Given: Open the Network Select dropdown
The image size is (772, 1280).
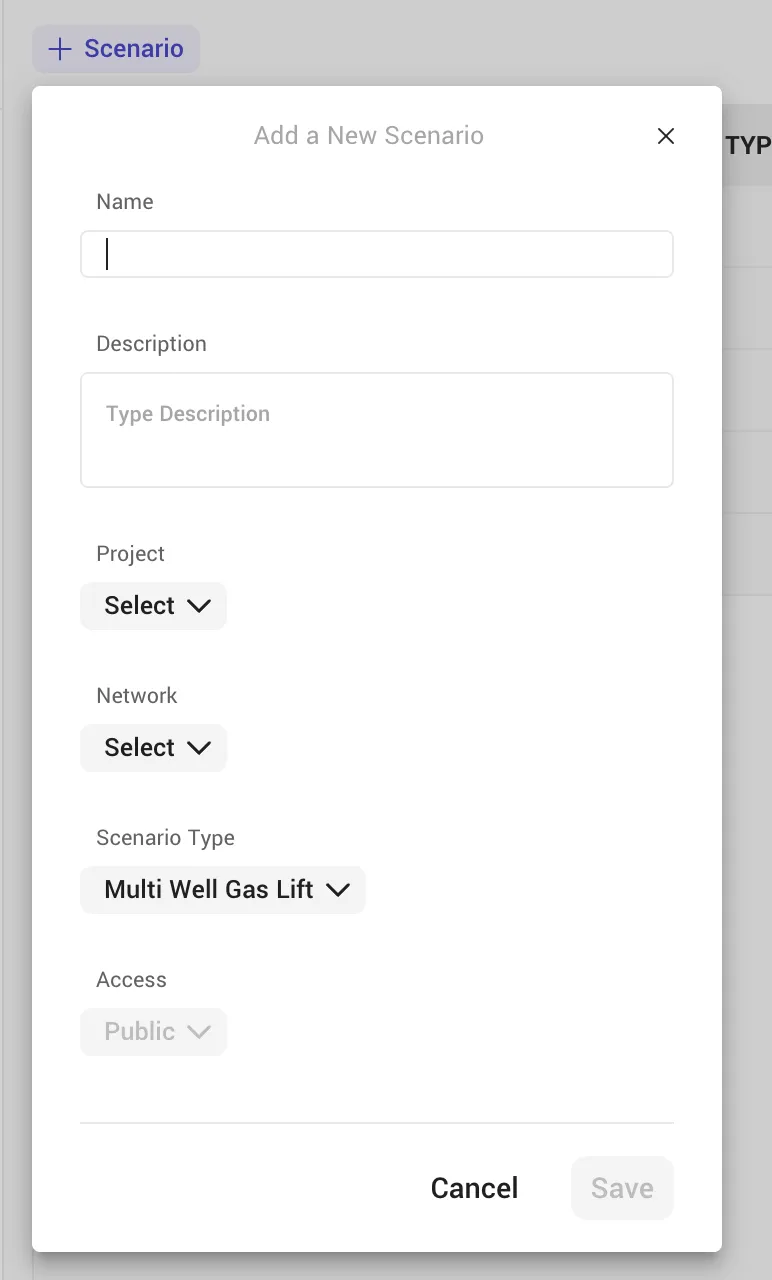Looking at the screenshot, I should point(154,748).
